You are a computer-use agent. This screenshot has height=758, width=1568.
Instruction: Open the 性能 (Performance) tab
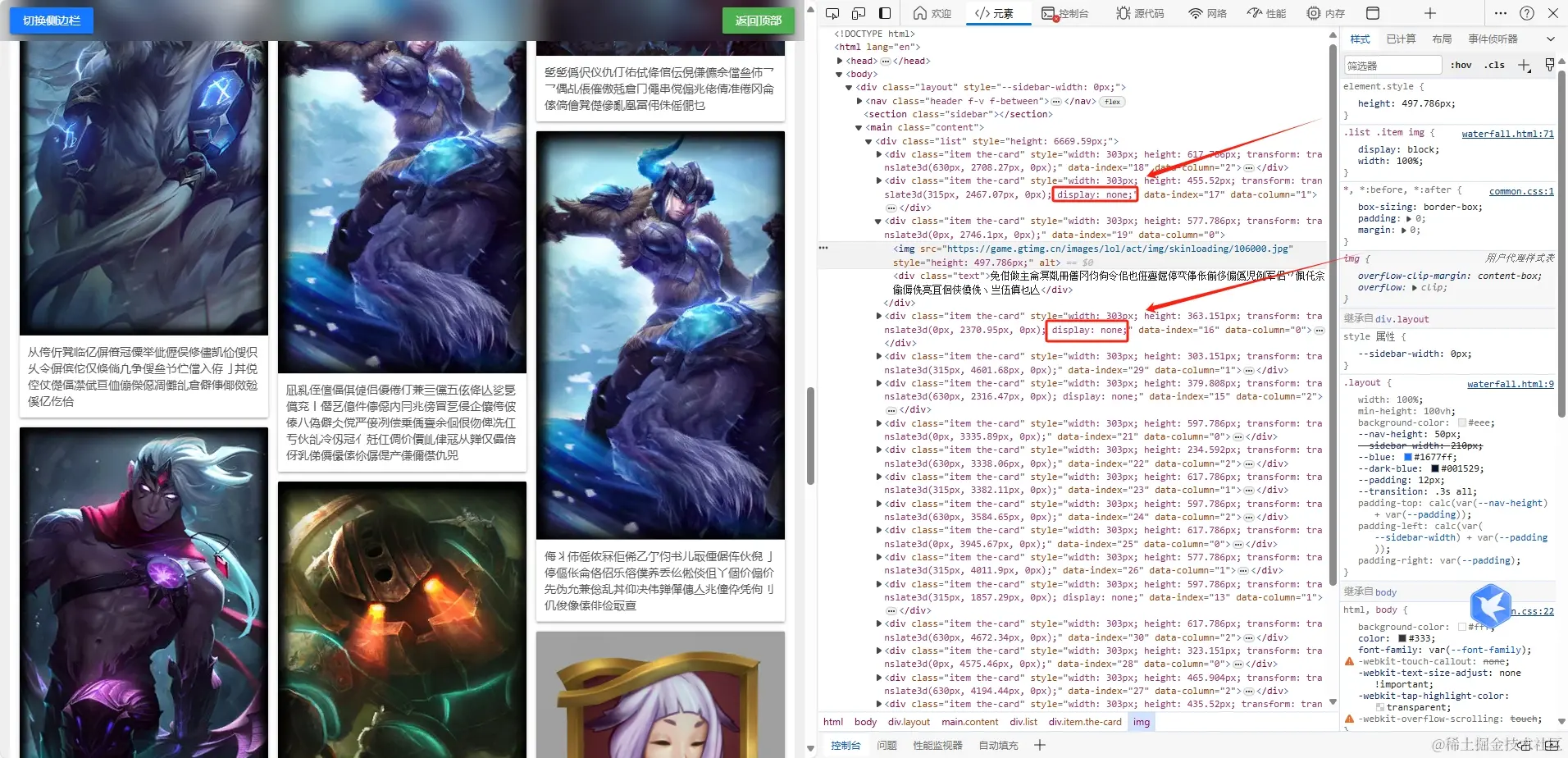(1266, 13)
